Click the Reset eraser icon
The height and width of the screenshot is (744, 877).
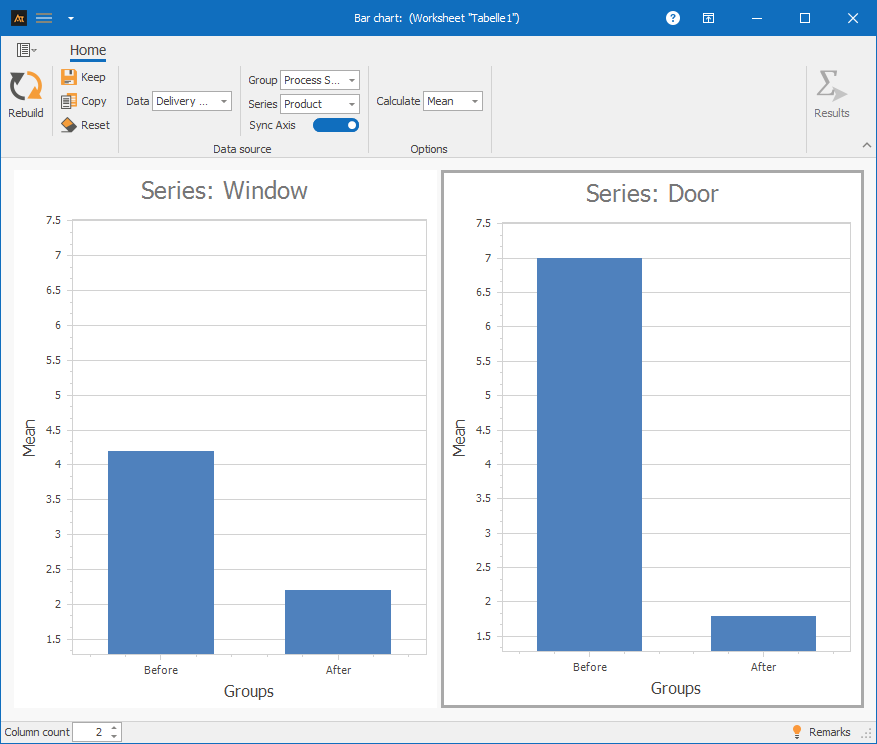pos(69,125)
